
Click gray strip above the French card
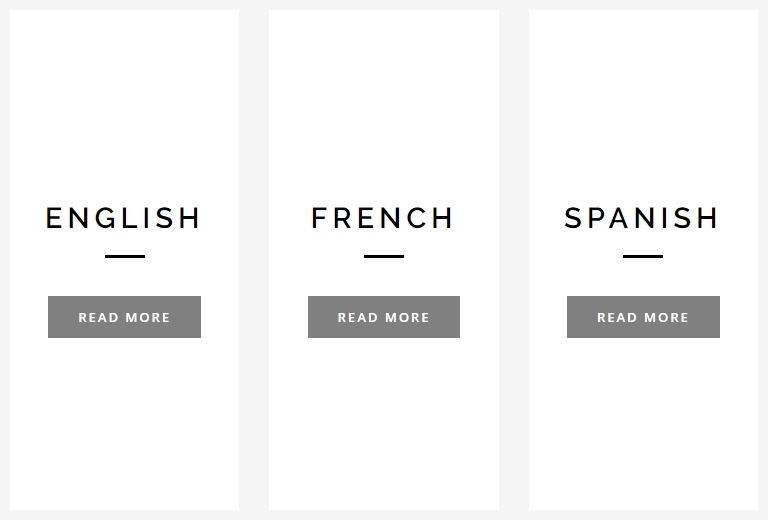click(x=384, y=5)
